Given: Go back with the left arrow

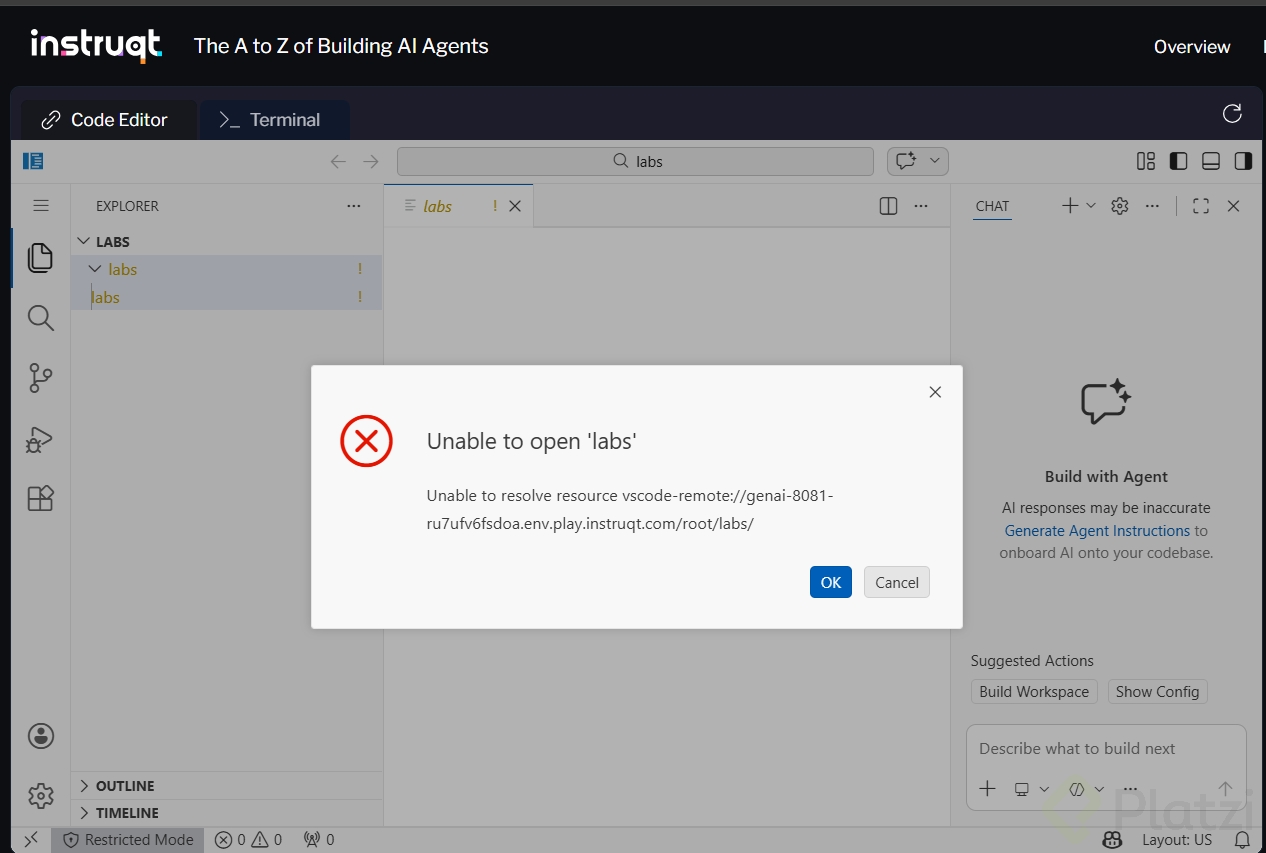Looking at the screenshot, I should coord(338,162).
